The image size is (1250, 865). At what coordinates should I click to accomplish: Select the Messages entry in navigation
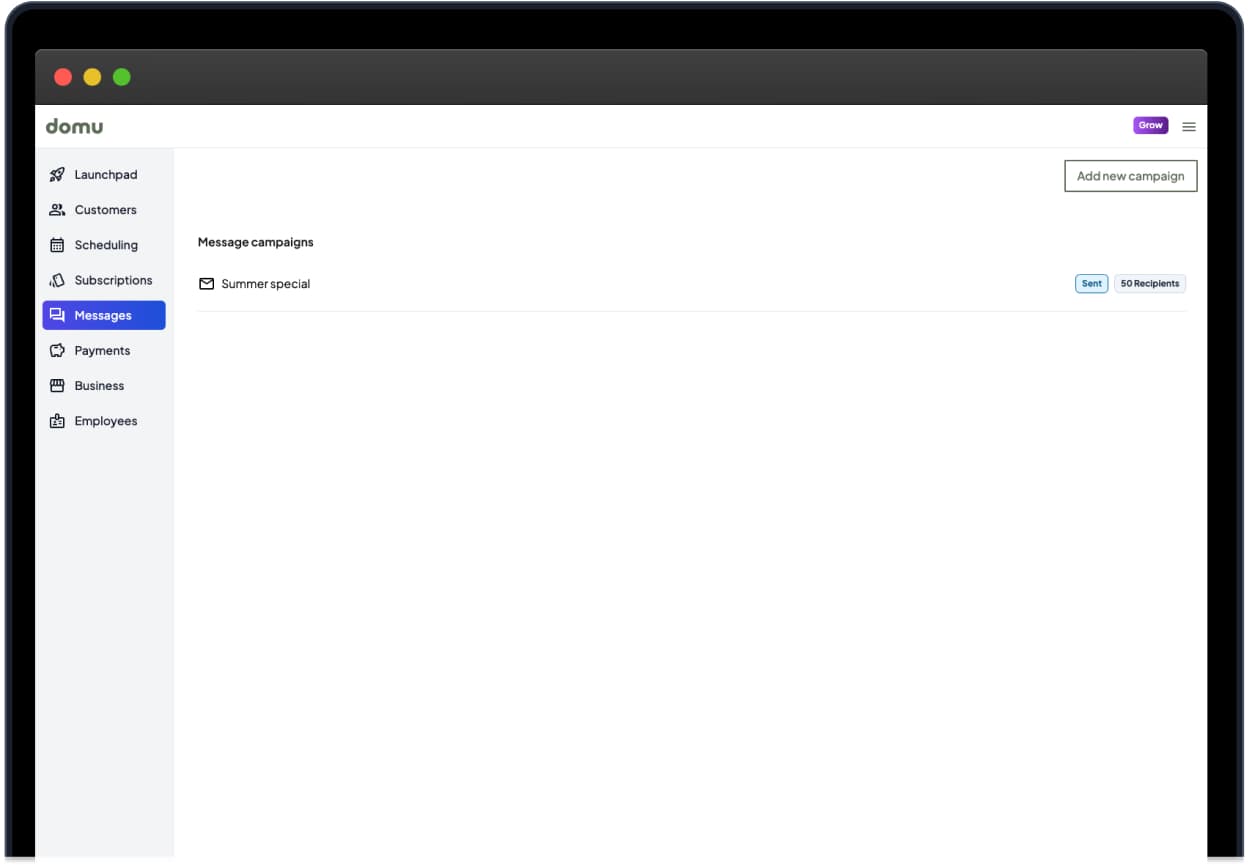pyautogui.click(x=104, y=315)
